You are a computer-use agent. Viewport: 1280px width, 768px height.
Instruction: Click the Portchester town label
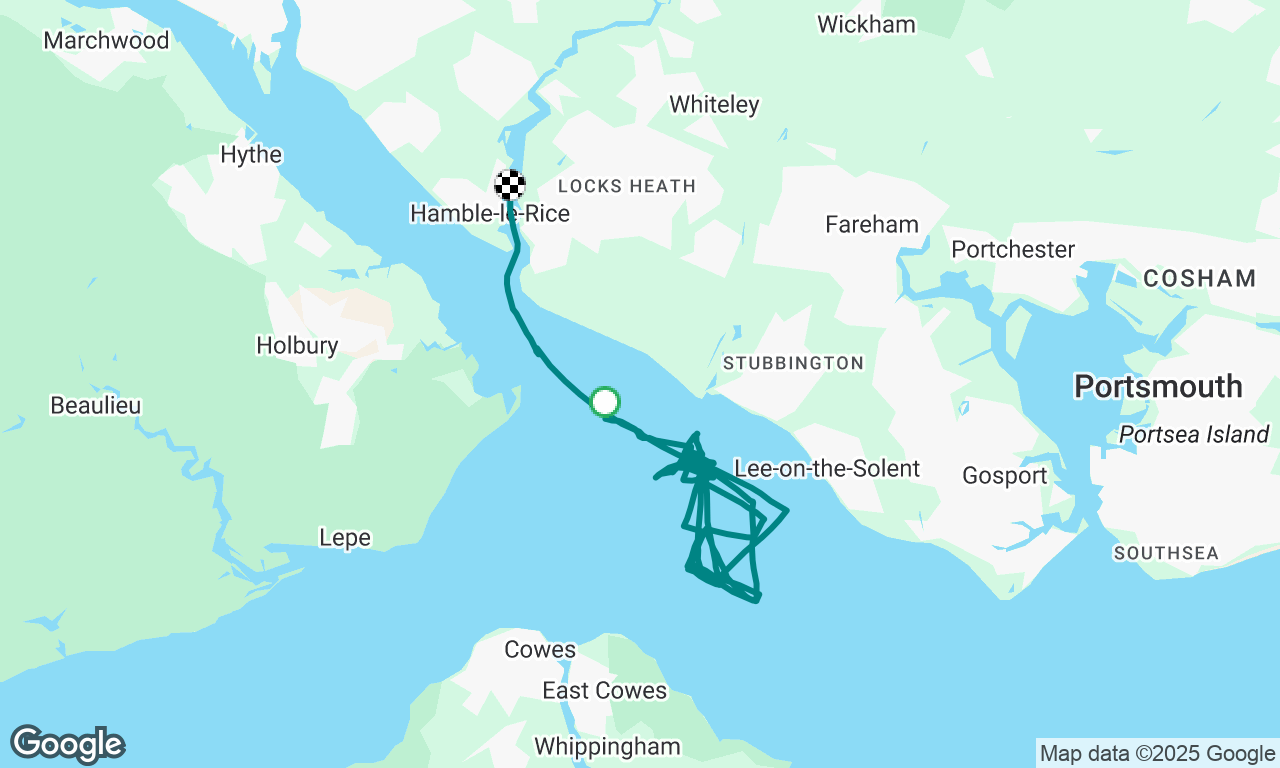click(x=1013, y=249)
